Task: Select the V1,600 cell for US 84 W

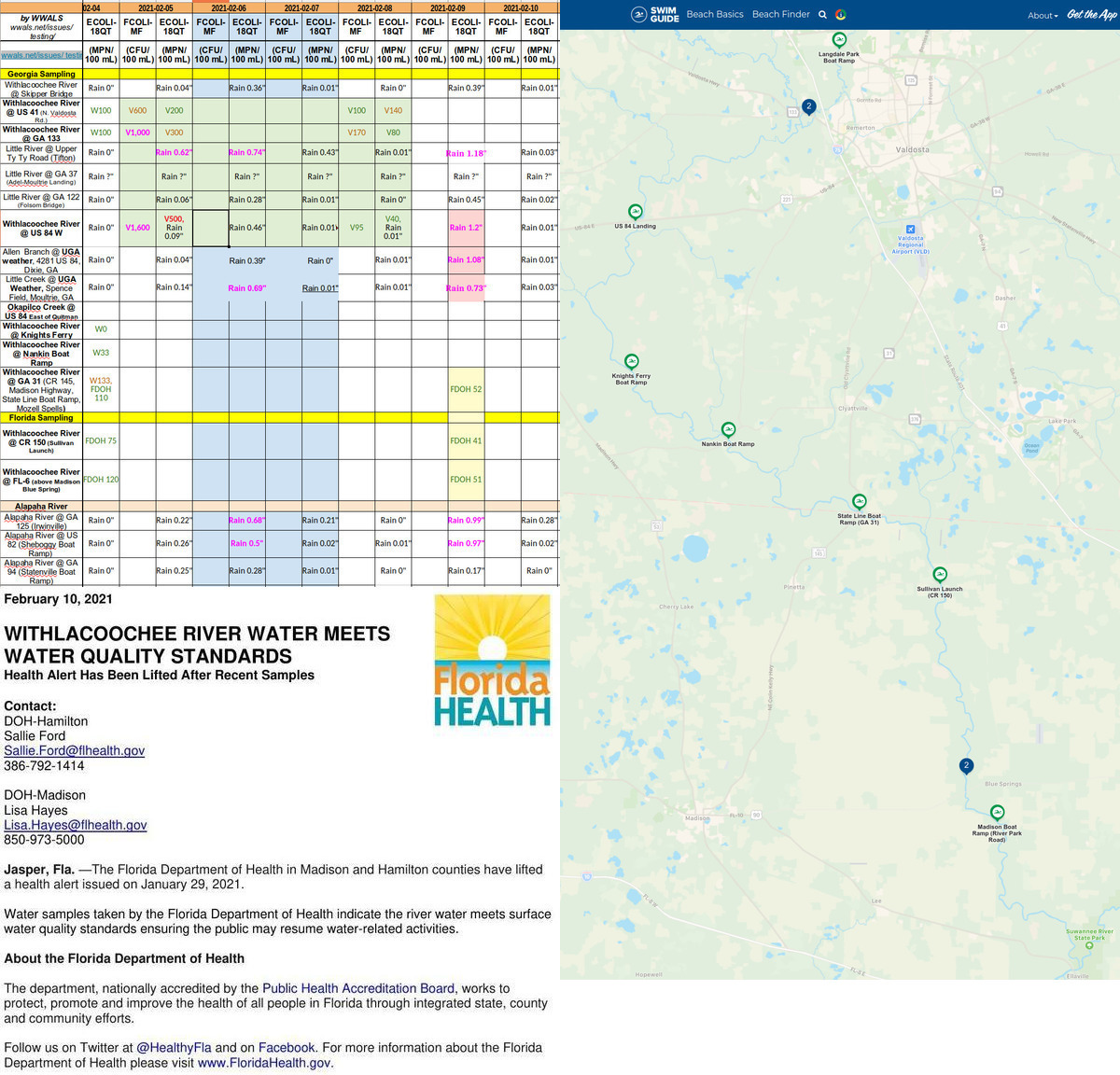Action: [137, 228]
